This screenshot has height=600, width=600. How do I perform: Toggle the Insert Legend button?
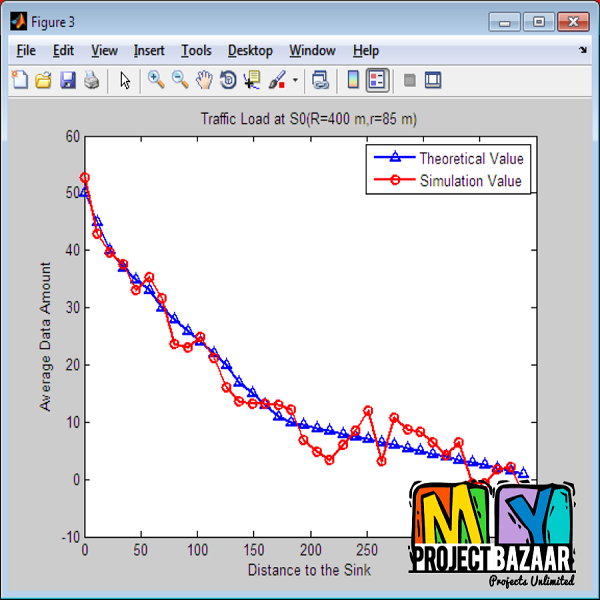[x=377, y=80]
